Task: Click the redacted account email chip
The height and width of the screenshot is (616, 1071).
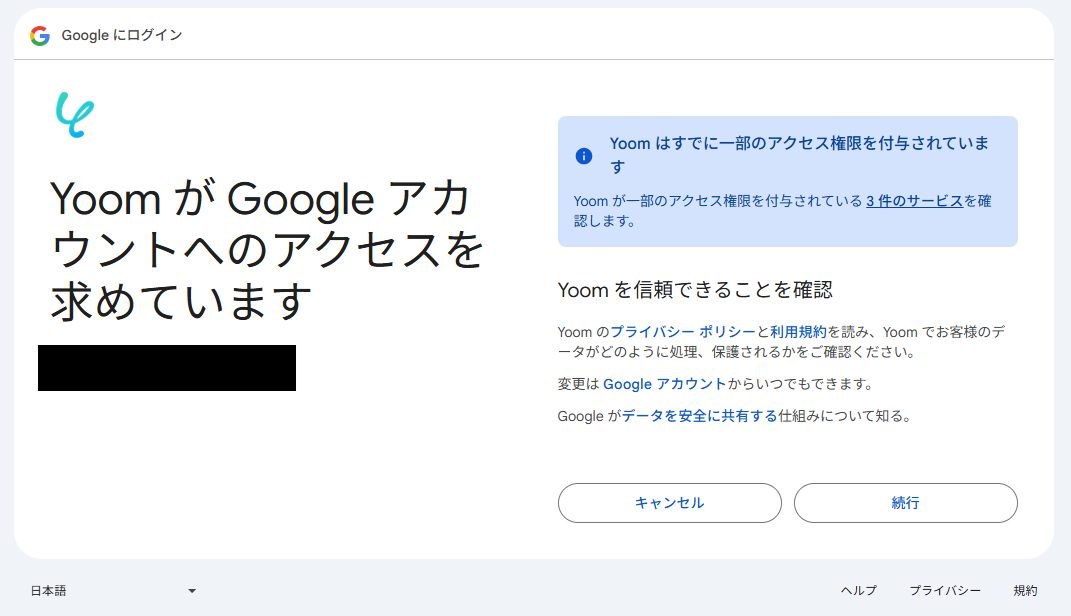Action: pyautogui.click(x=167, y=368)
